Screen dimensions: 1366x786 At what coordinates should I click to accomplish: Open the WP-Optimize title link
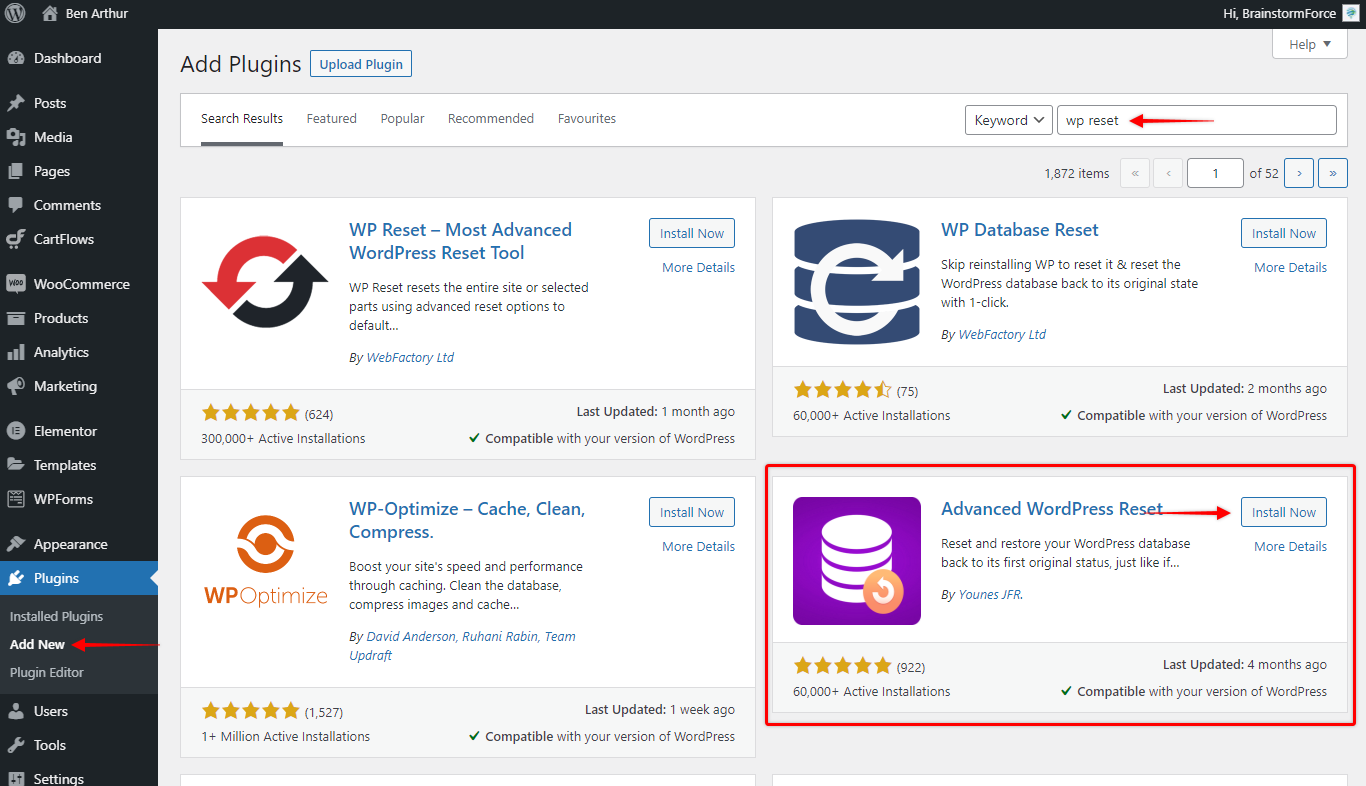(x=467, y=520)
